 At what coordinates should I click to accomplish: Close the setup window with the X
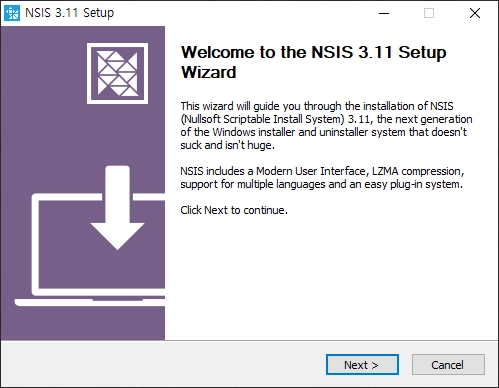coord(475,13)
